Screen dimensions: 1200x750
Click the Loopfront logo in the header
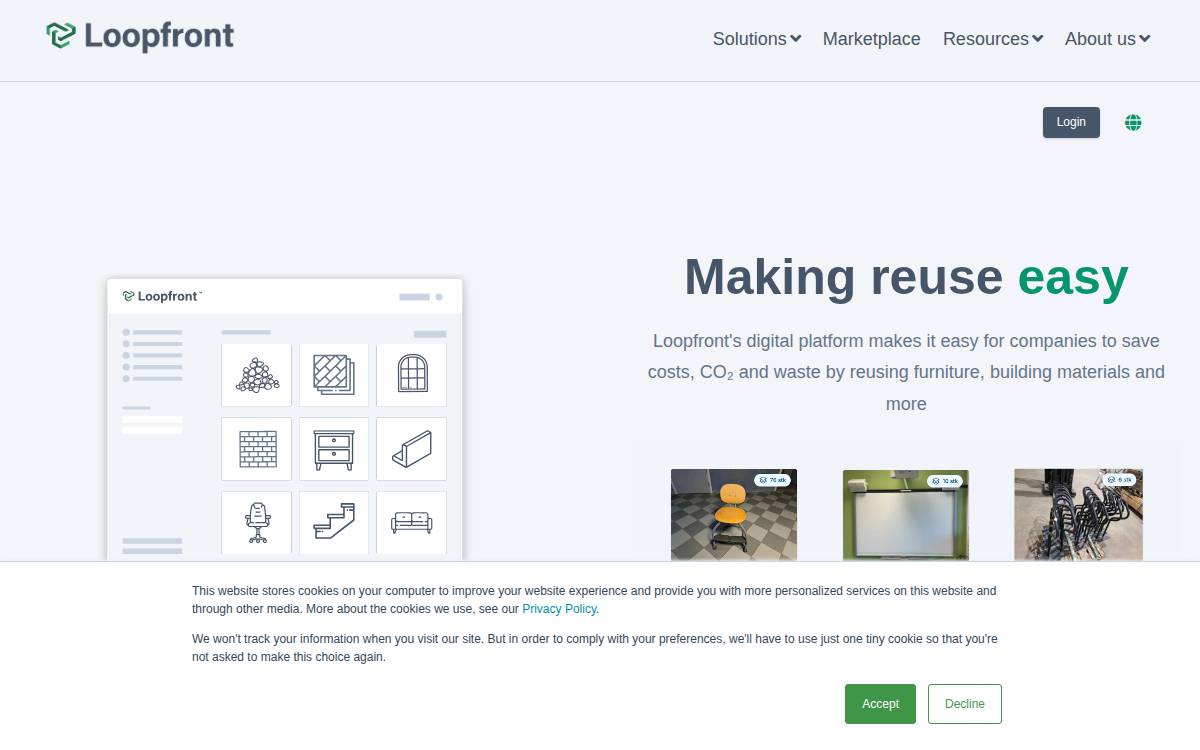[x=140, y=37]
